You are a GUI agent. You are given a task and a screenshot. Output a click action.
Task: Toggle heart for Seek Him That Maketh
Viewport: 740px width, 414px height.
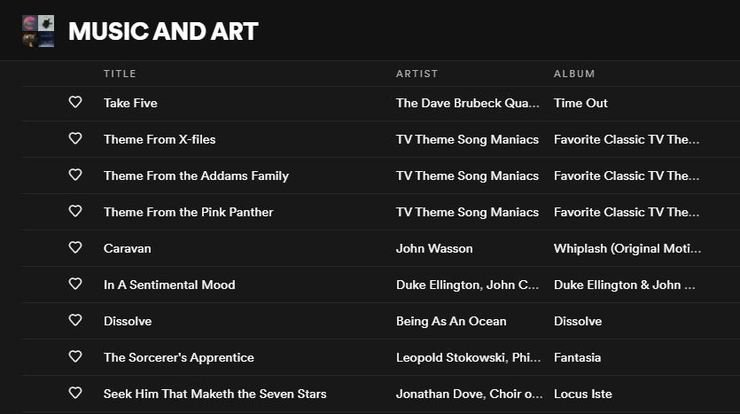75,393
